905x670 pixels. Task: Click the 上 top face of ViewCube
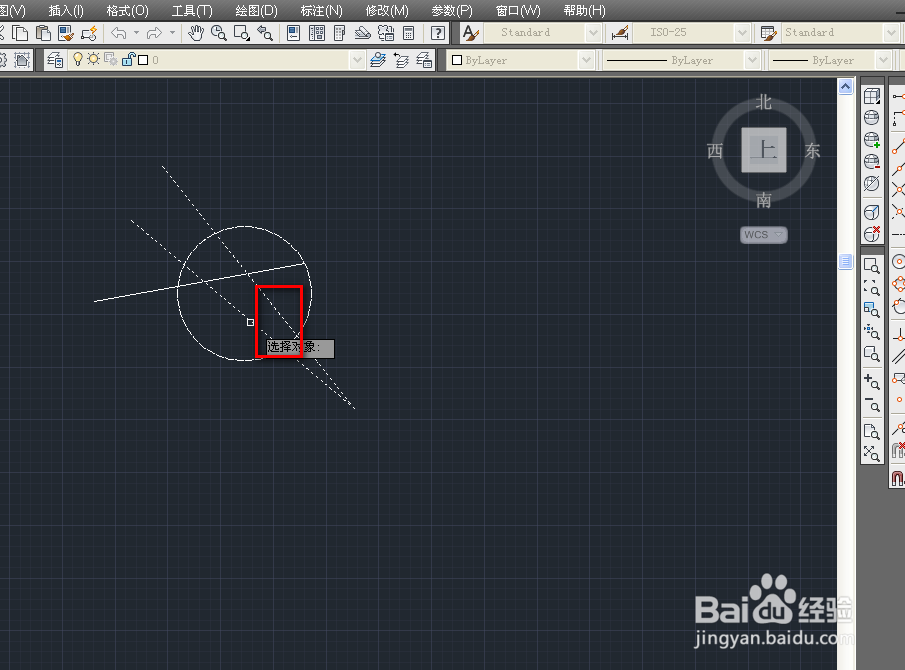764,151
